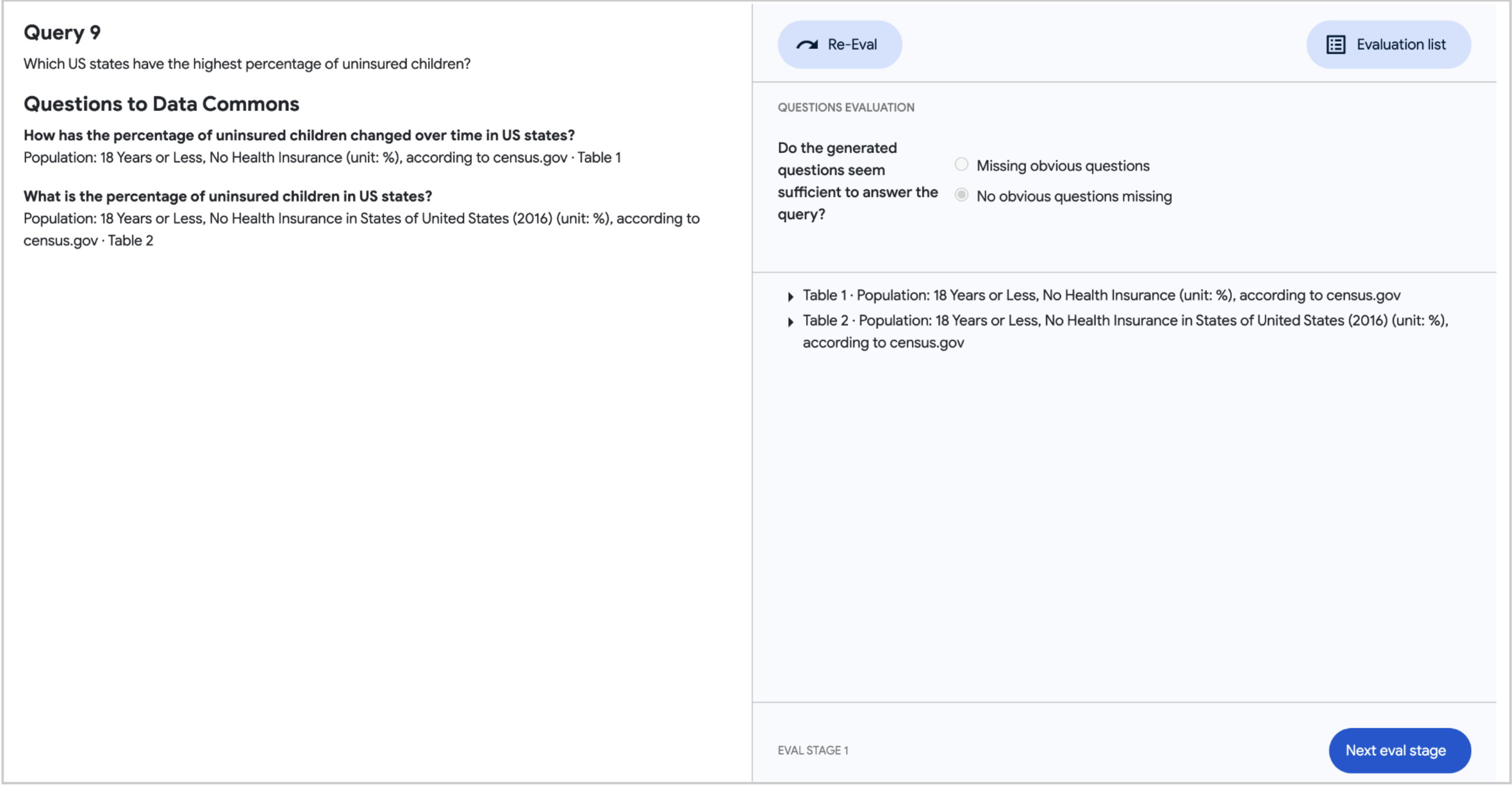1512x787 pixels.
Task: Select No obvious questions missing radio
Action: click(x=961, y=195)
